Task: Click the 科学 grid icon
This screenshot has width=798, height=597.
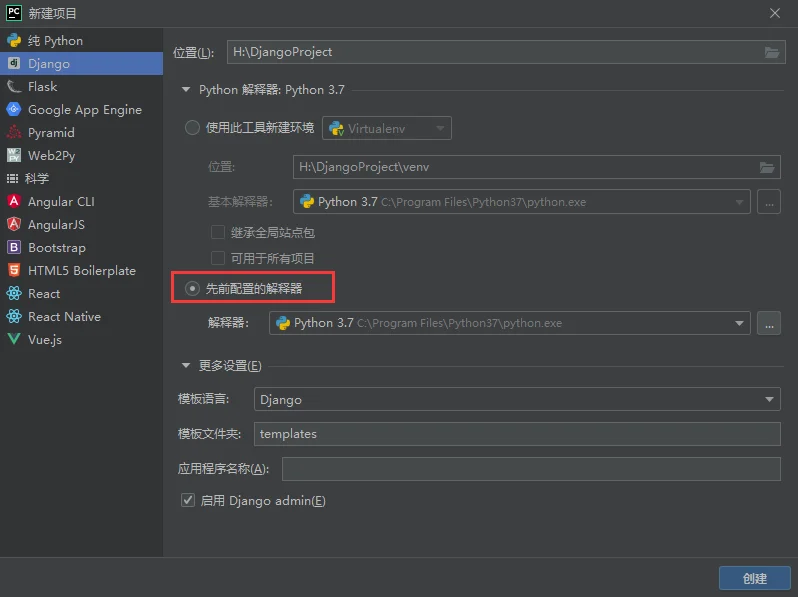Action: tap(12, 178)
